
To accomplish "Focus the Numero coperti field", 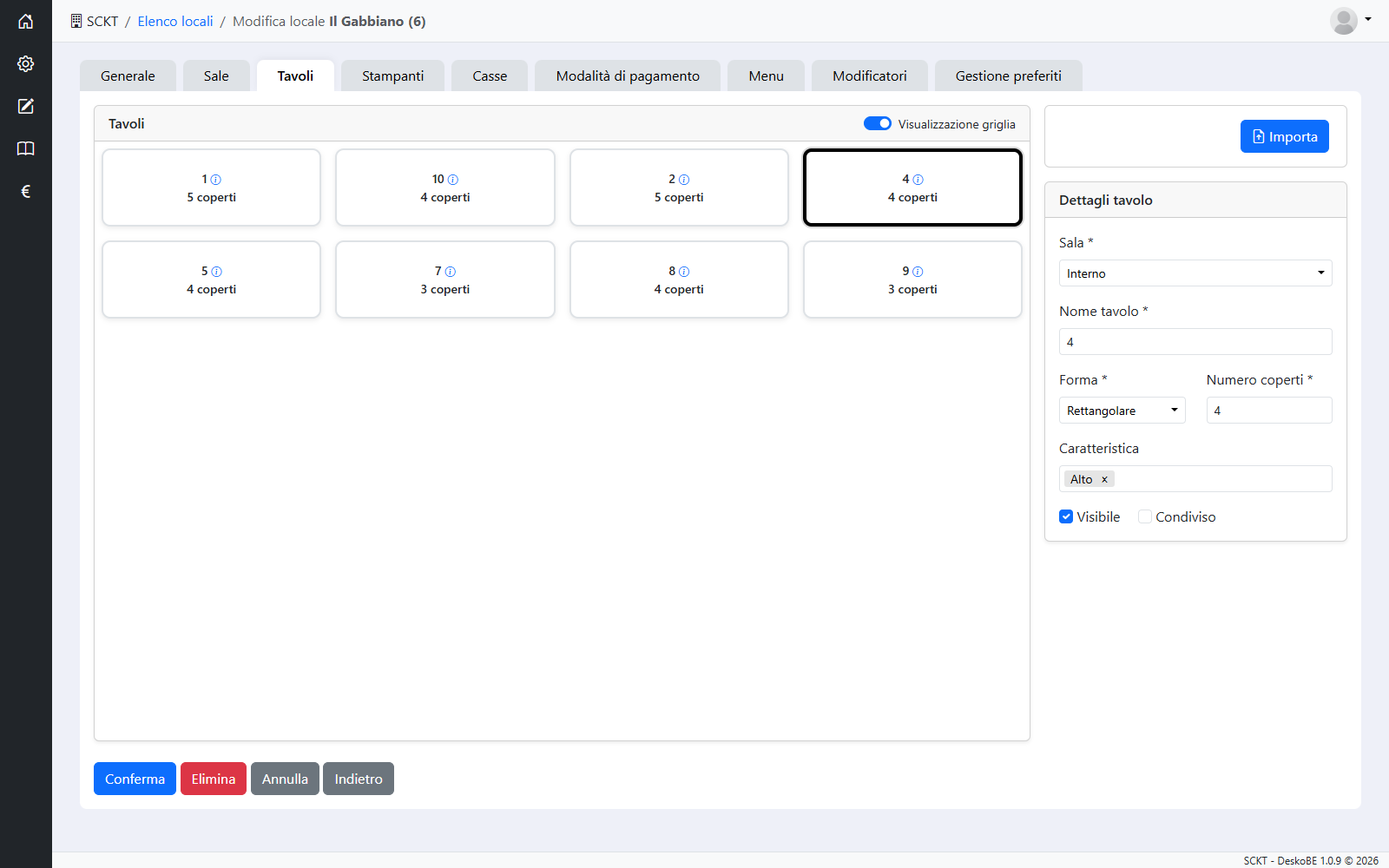I will (1269, 411).
